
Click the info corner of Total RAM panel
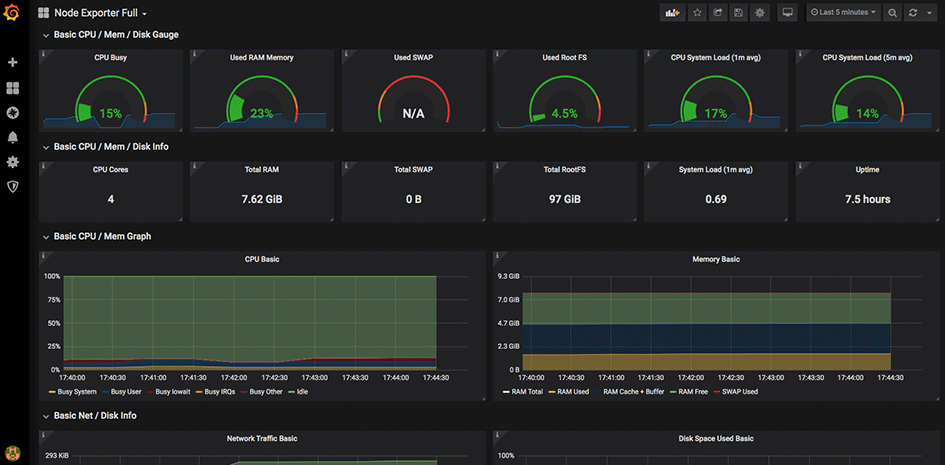point(193,165)
